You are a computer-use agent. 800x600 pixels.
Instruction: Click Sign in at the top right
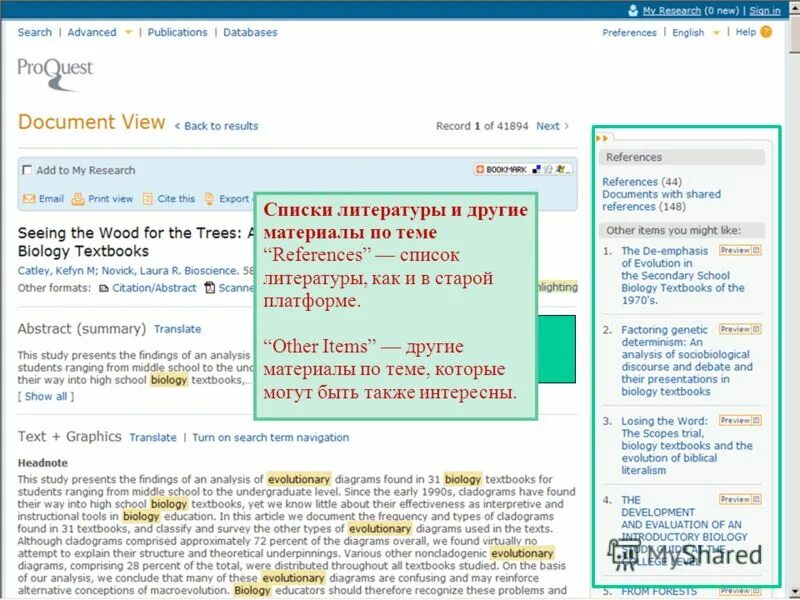[x=763, y=10]
